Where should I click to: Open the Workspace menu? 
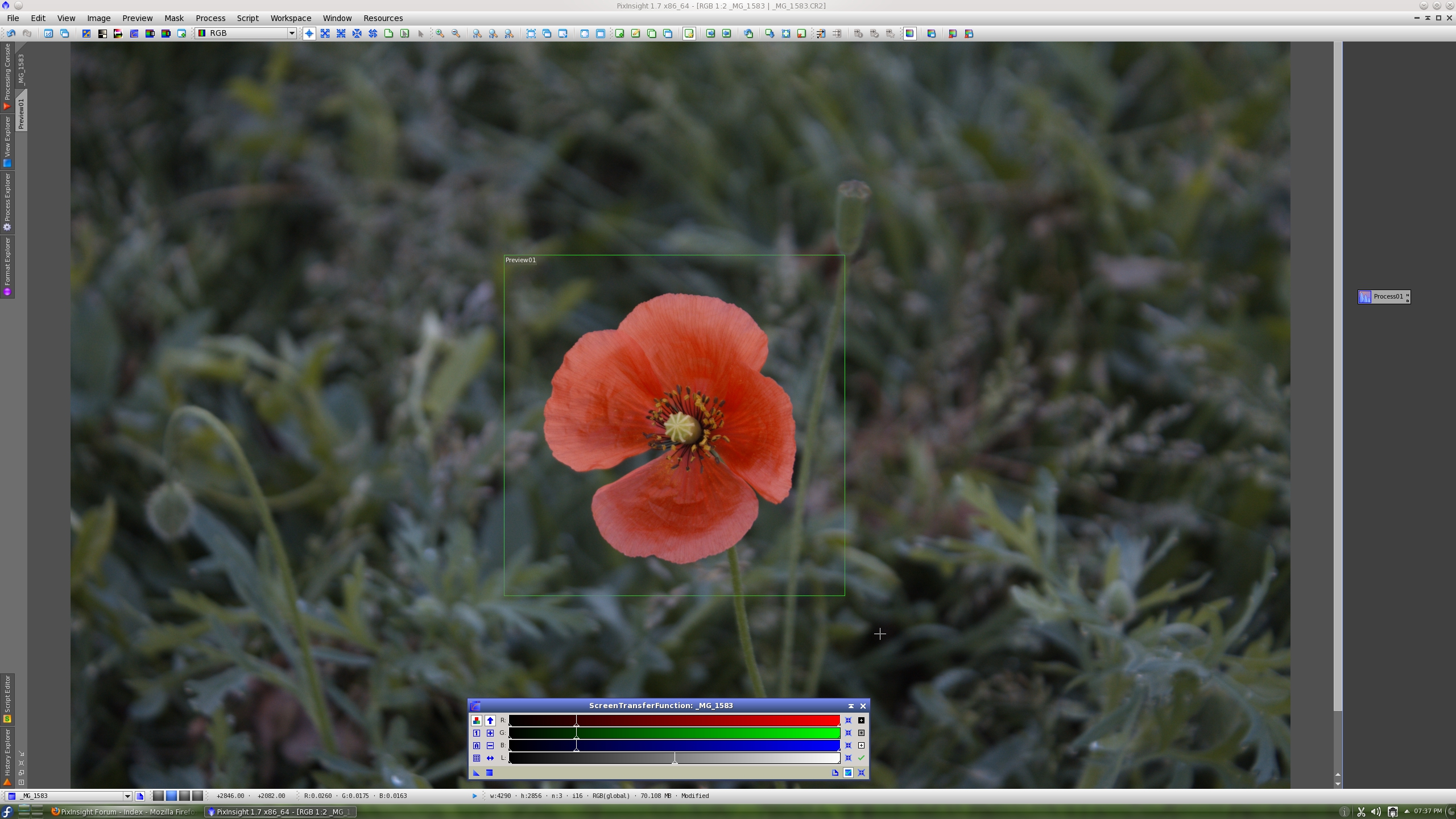tap(291, 18)
